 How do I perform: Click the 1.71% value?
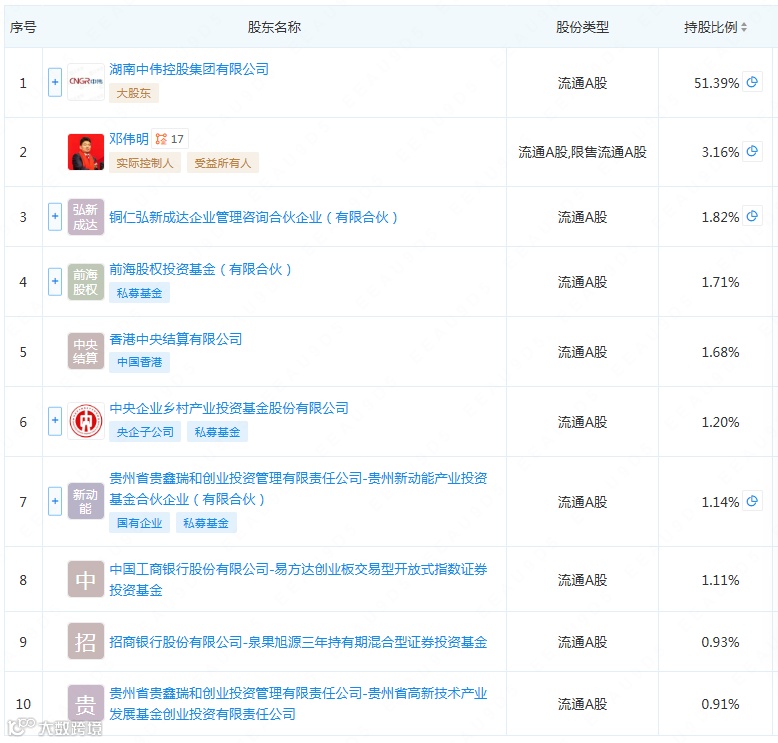[720, 282]
